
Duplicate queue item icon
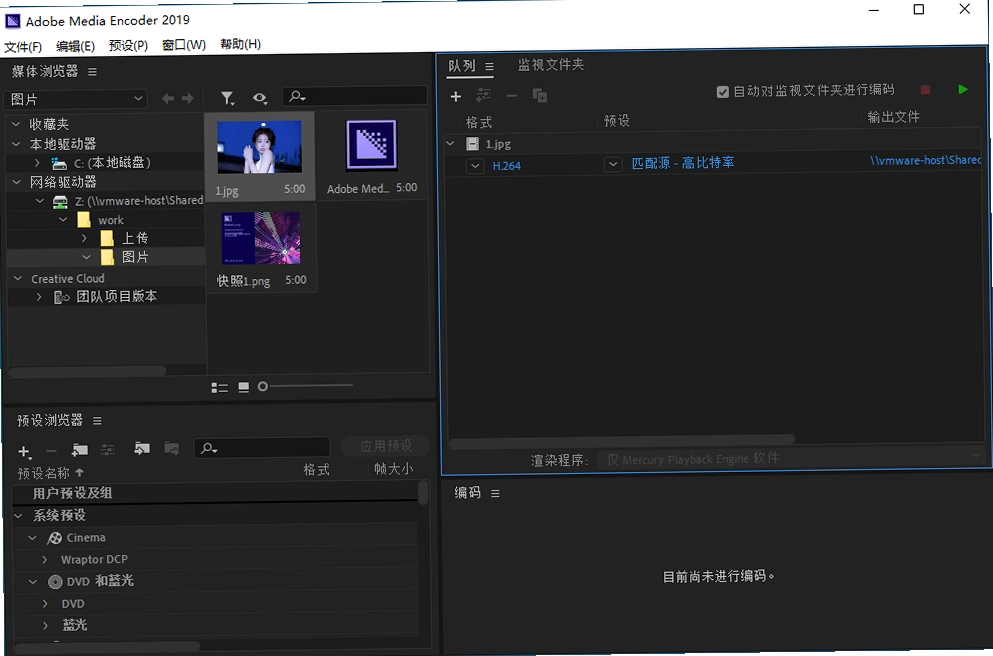point(540,95)
